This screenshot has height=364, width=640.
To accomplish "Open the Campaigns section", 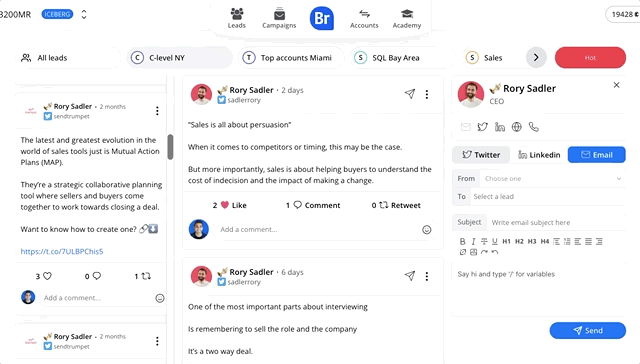I will tap(279, 18).
